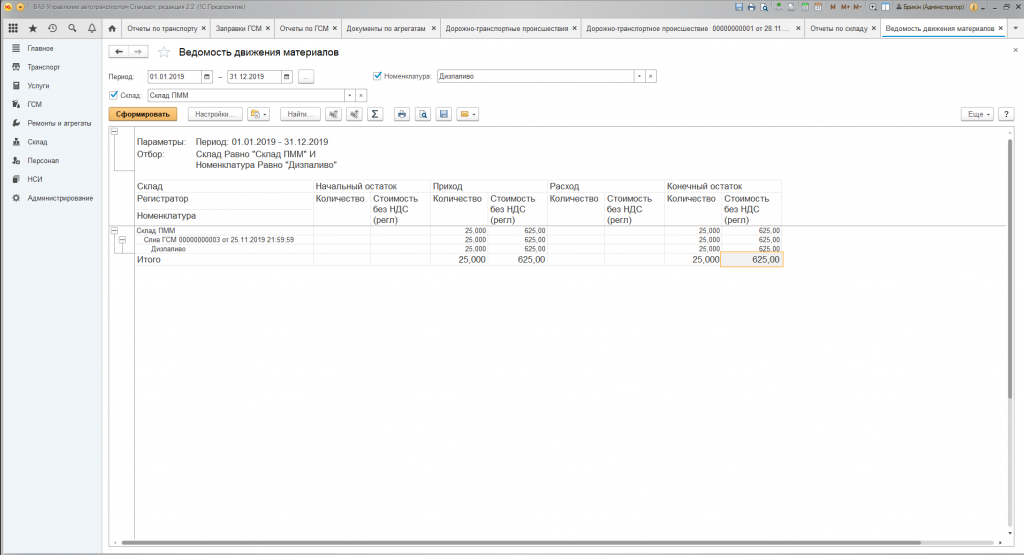This screenshot has width=1024, height=555.
Task: Open the send by email dropdown
Action: pyautogui.click(x=468, y=114)
